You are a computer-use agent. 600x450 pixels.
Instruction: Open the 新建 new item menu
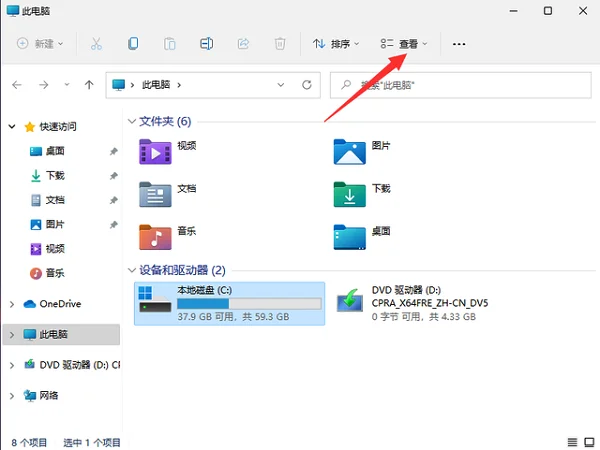pyautogui.click(x=40, y=44)
